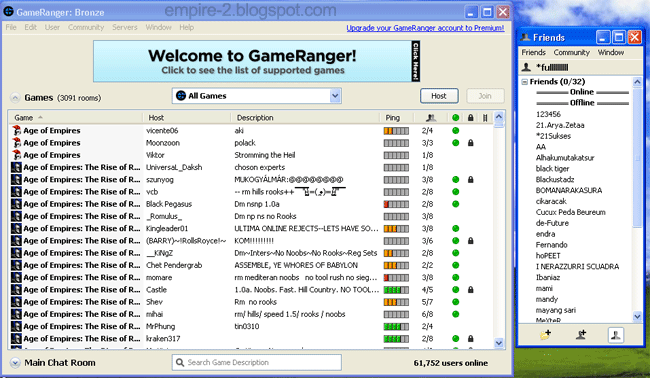The image size is (650, 378).
Task: Collapse the Friends (0/32) group
Action: (x=525, y=82)
